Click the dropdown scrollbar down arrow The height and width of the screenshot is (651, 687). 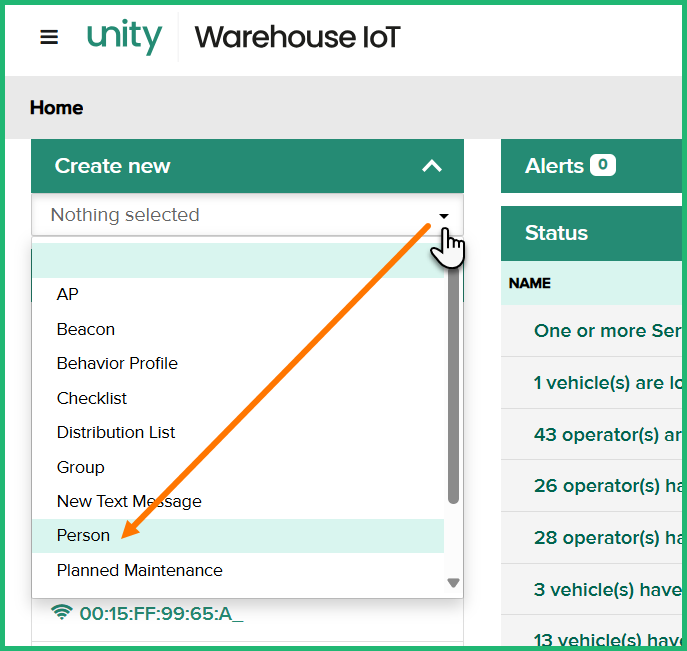click(453, 582)
